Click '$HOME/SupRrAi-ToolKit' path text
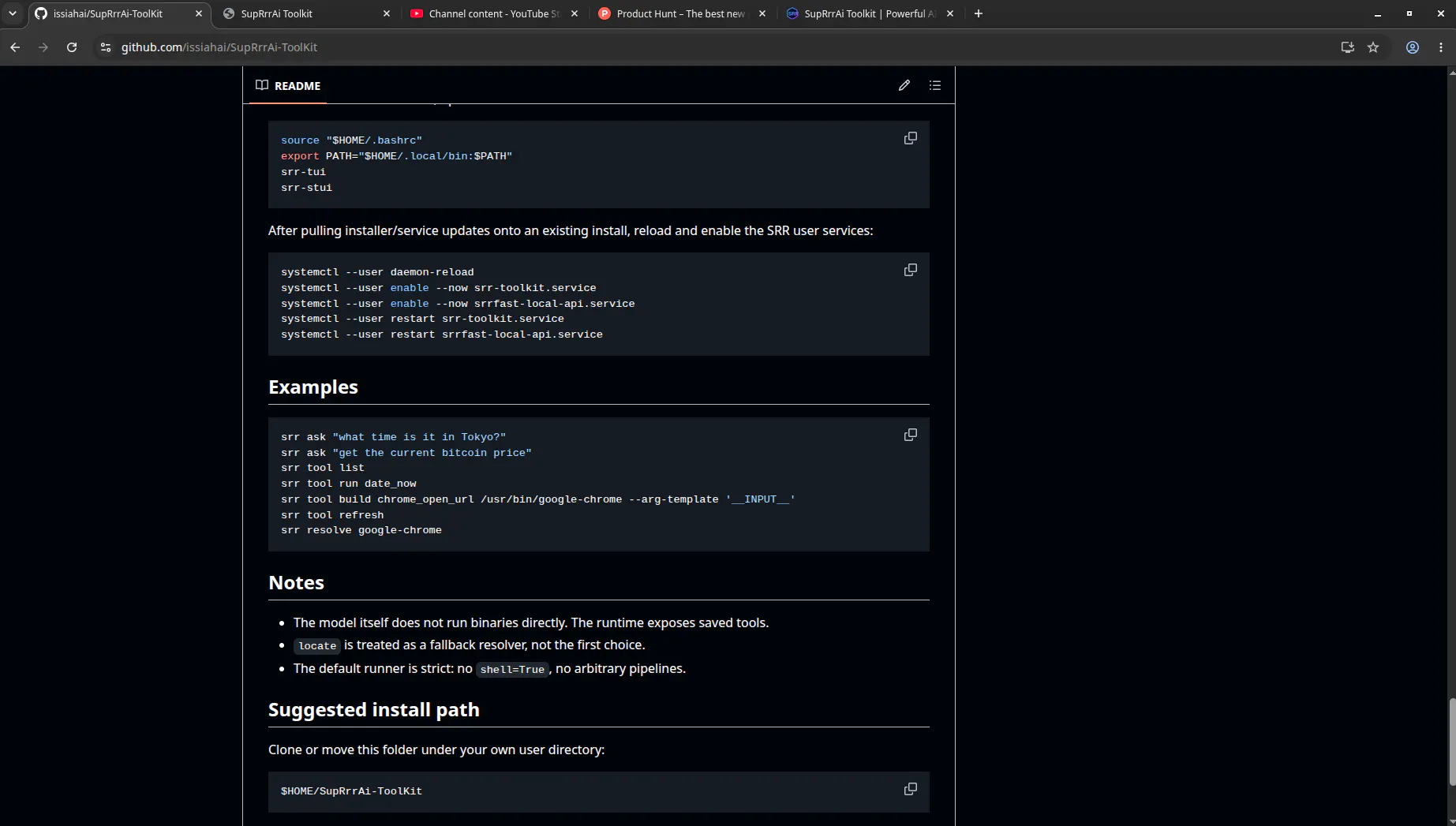 [351, 791]
